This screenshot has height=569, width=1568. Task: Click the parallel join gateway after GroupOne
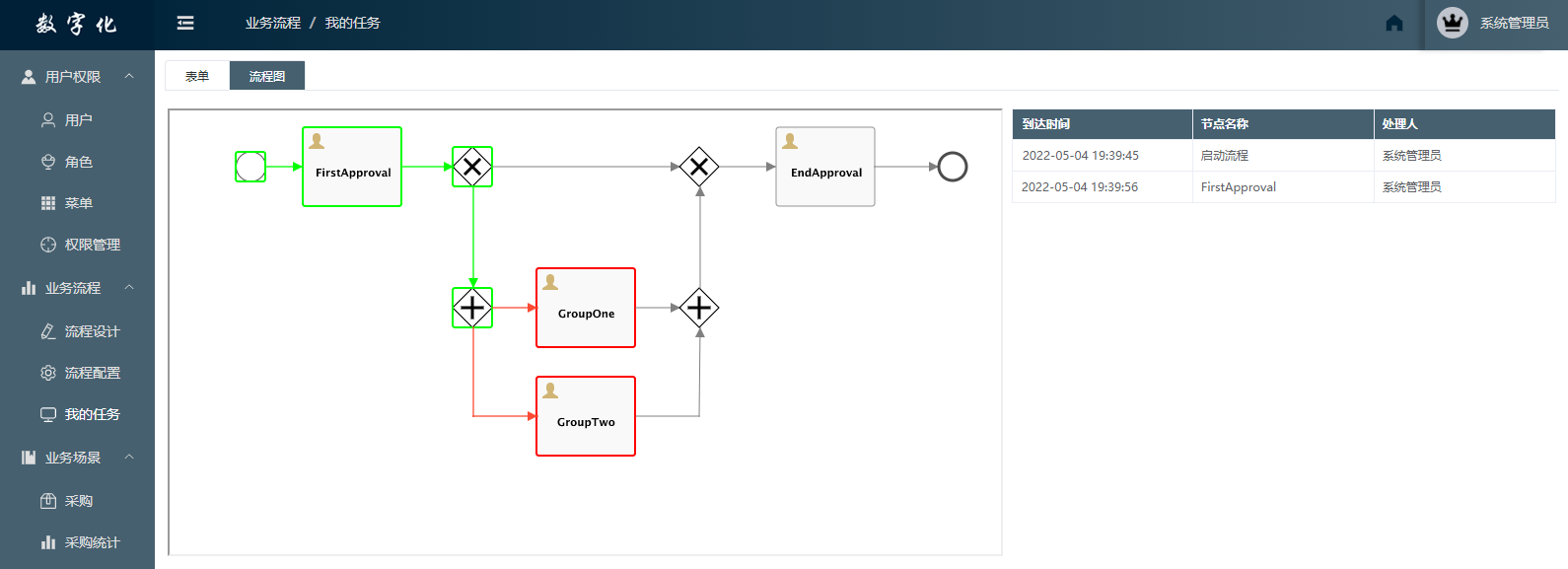click(699, 308)
